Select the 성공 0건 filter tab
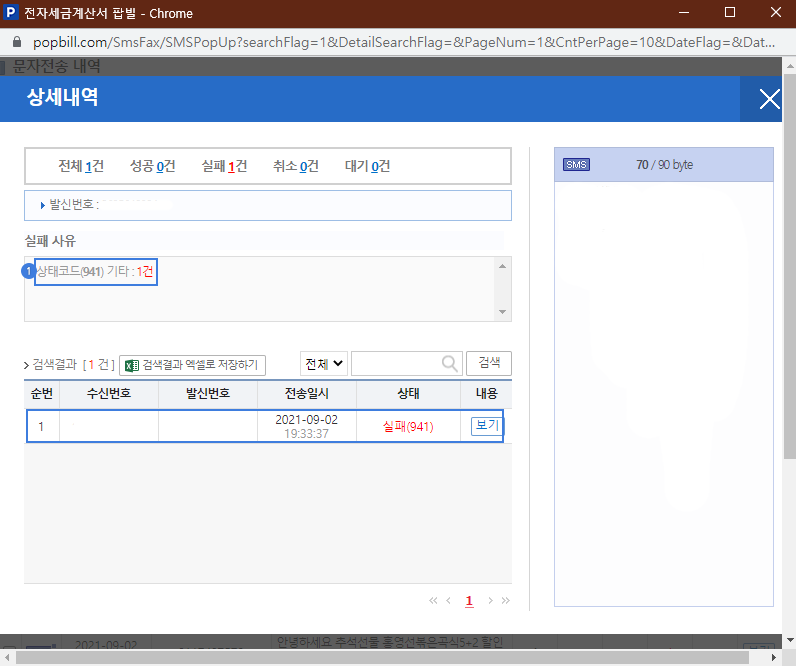 (152, 166)
